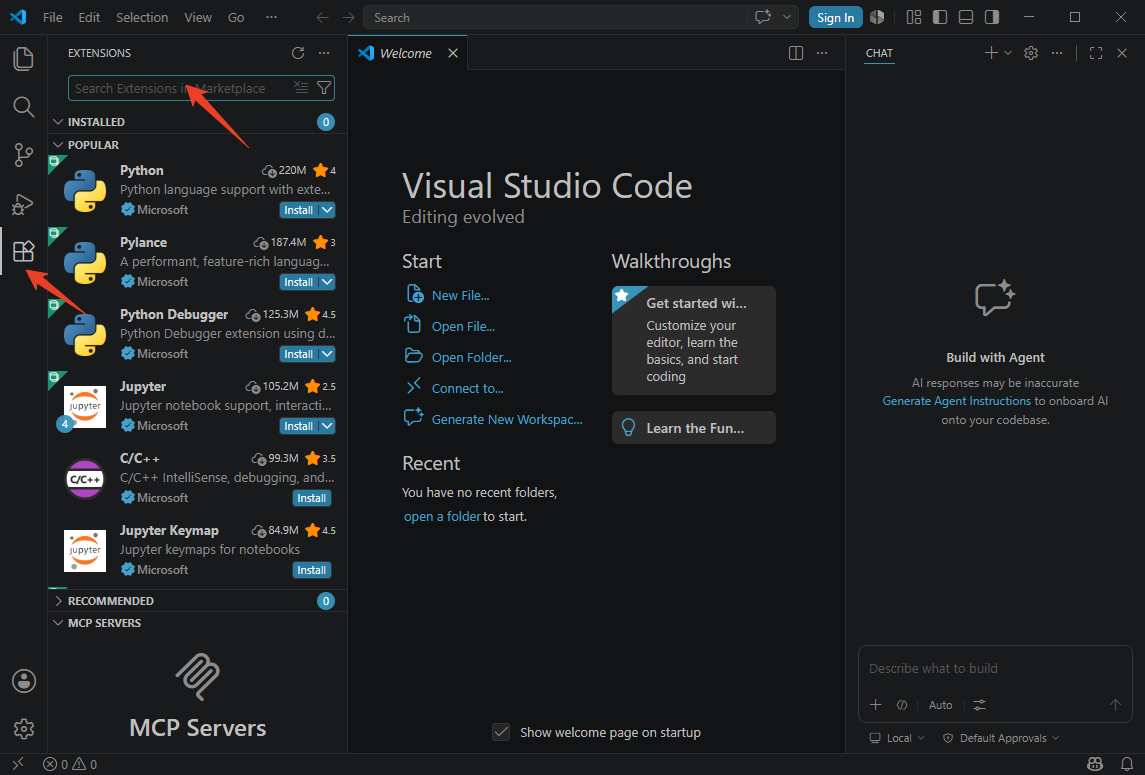Show more menu bar items

click(x=272, y=18)
